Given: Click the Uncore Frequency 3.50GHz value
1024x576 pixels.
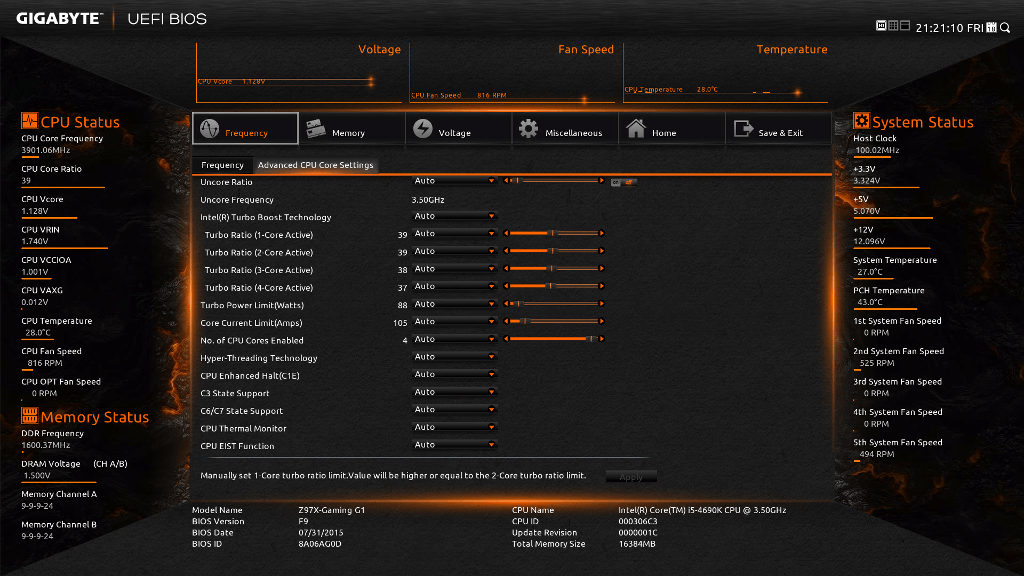Looking at the screenshot, I should (x=428, y=200).
